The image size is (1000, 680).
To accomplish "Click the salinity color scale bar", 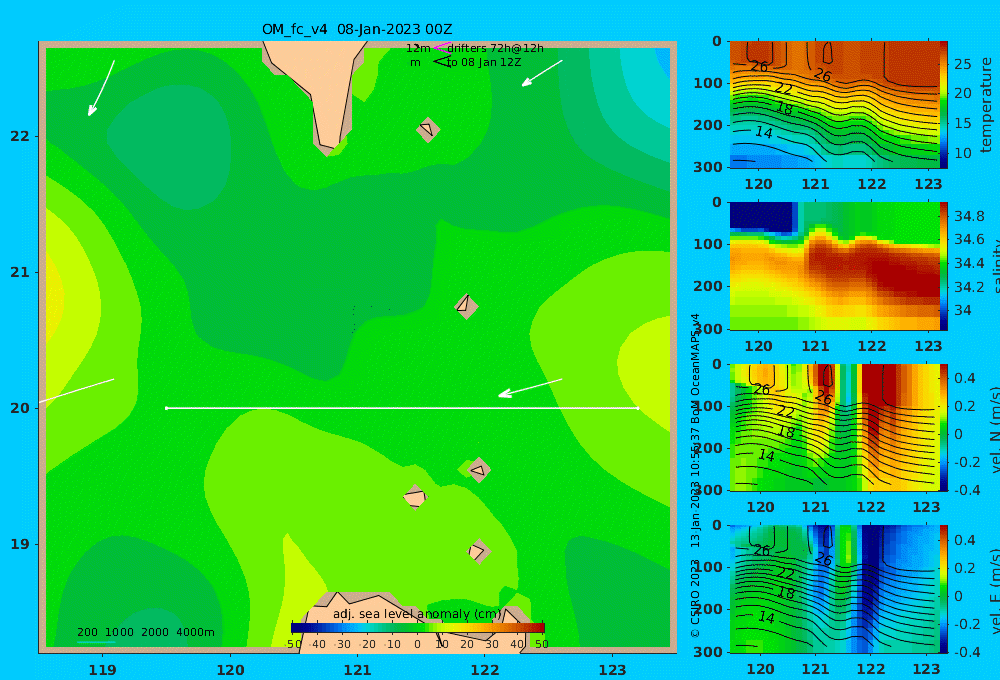I will click(944, 266).
